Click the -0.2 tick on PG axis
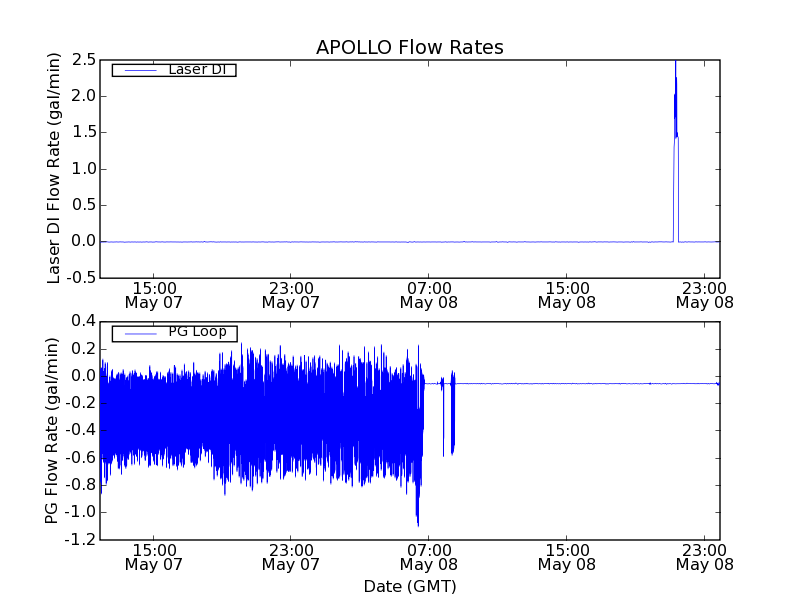 click(81, 403)
